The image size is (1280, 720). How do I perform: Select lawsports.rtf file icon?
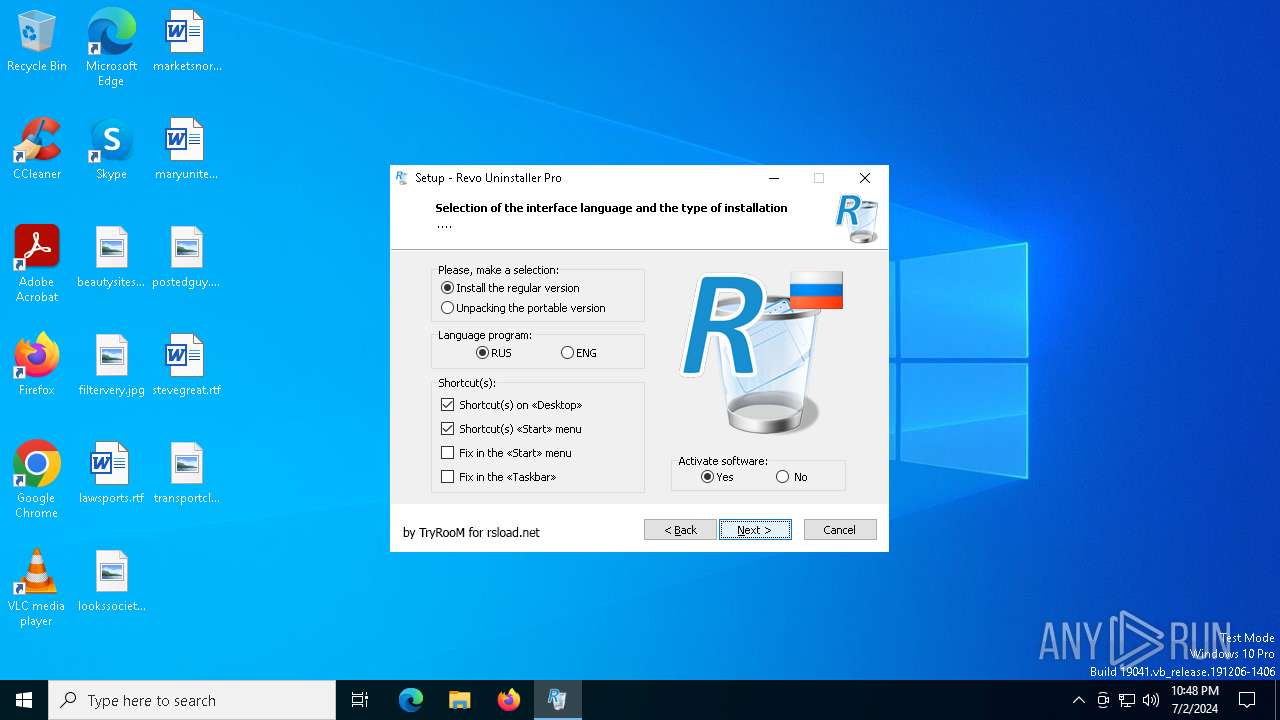[111, 474]
